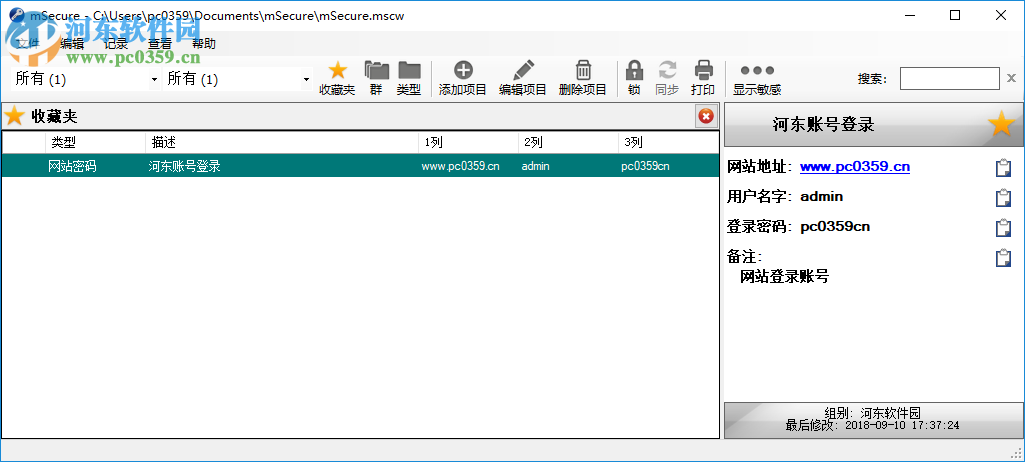Close the 收藏夹 panel with red x
This screenshot has width=1025, height=462.
[706, 116]
